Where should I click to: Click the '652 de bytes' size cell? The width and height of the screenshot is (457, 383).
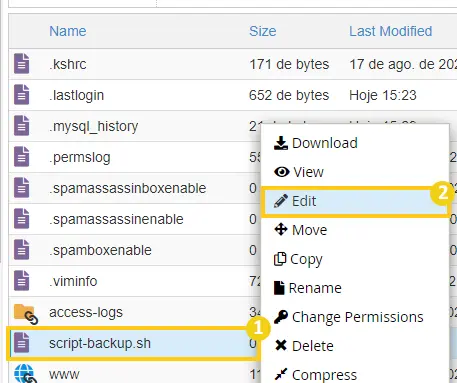[x=289, y=95]
